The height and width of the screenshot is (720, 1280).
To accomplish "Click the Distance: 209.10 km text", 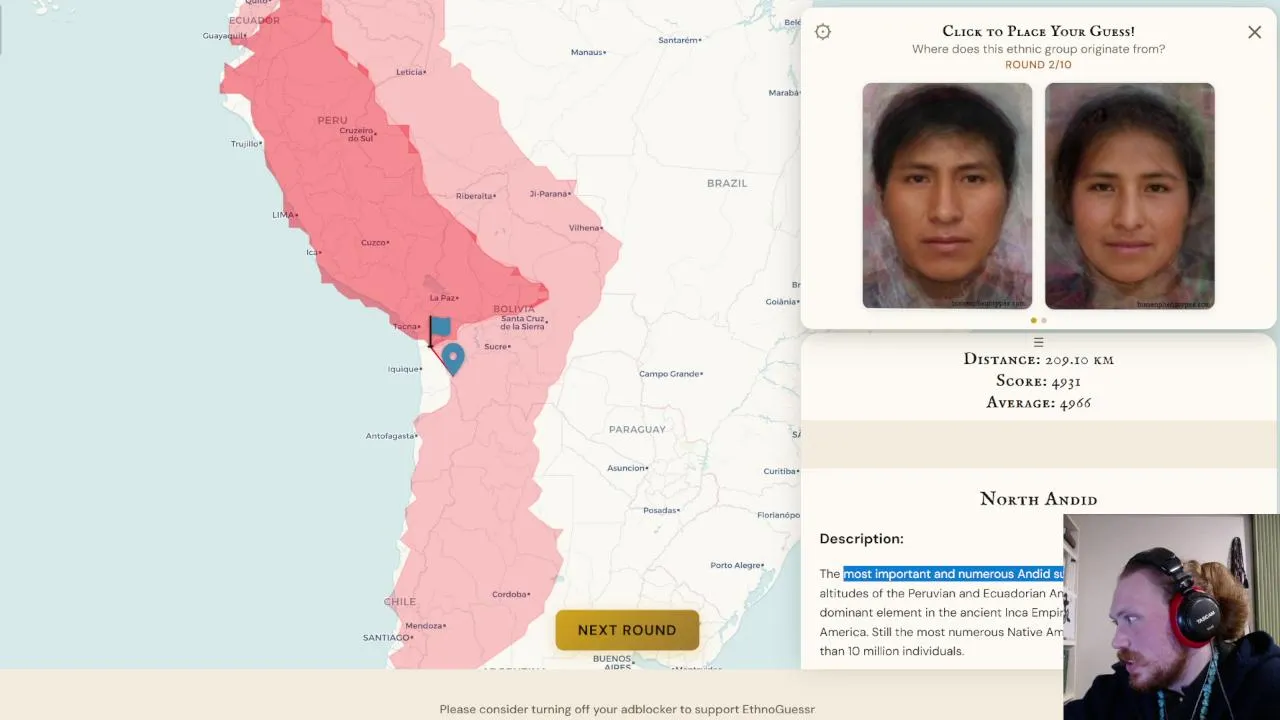I will click(x=1038, y=359).
